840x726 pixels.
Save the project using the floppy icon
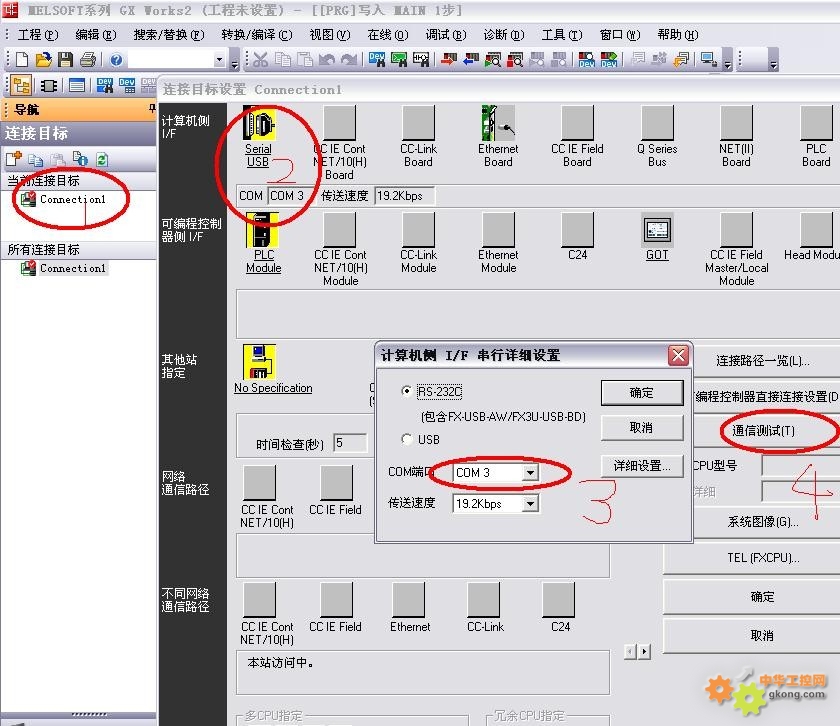coord(65,59)
